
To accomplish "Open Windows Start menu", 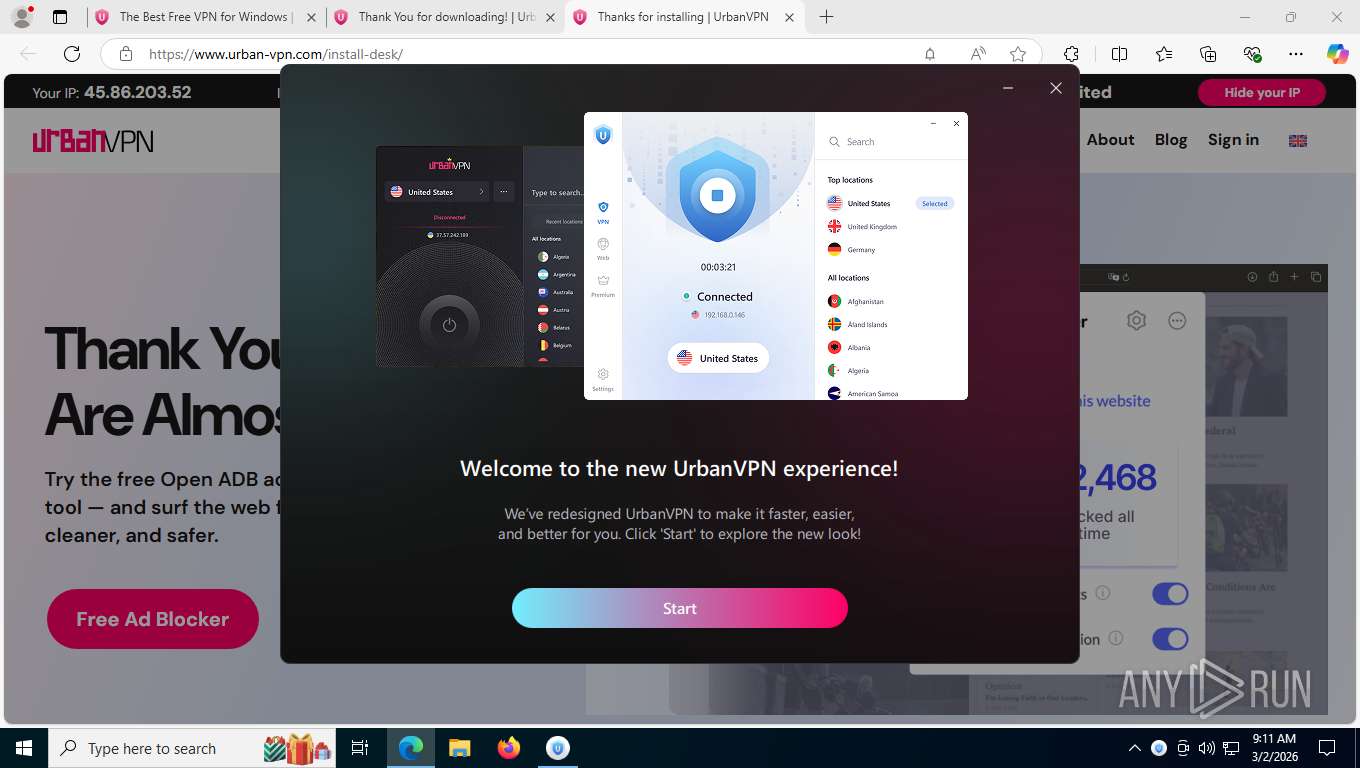I will 23,748.
